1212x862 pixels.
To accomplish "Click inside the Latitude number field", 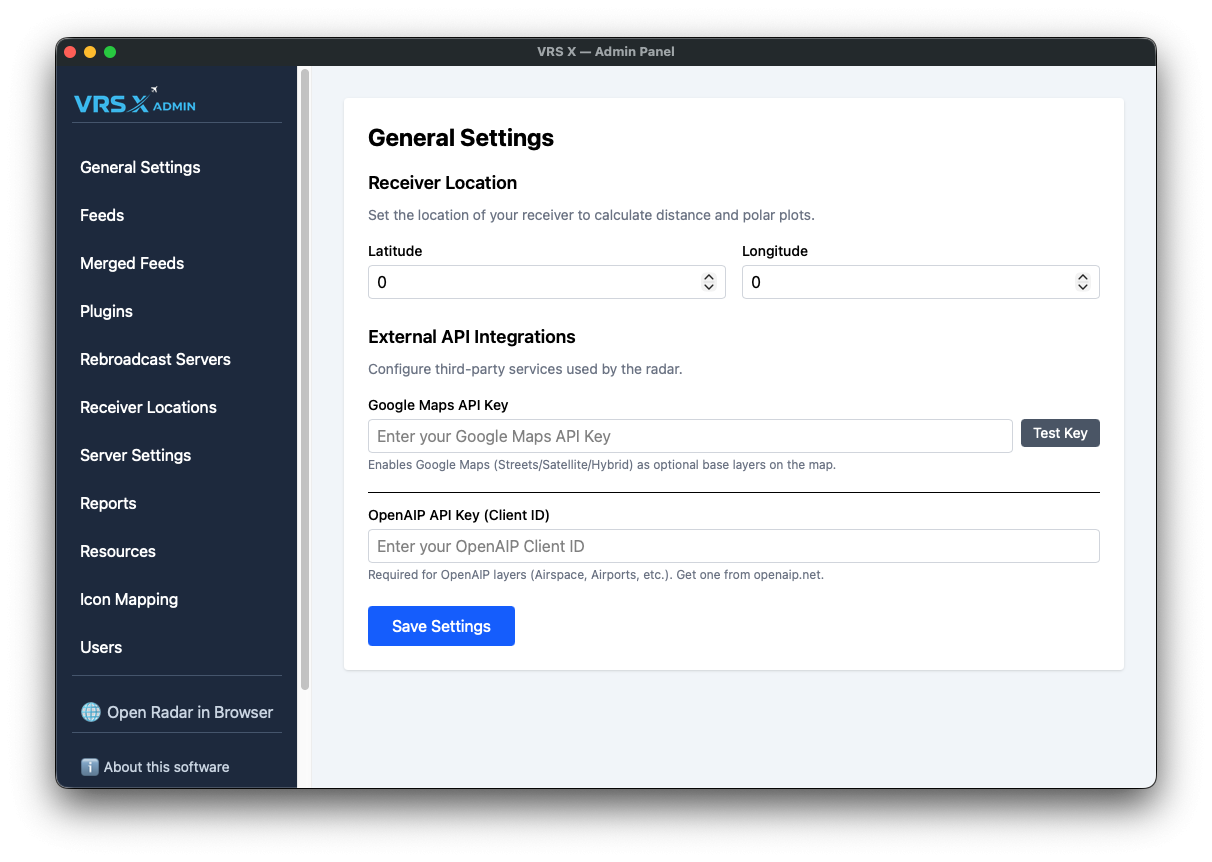I will tap(530, 282).
